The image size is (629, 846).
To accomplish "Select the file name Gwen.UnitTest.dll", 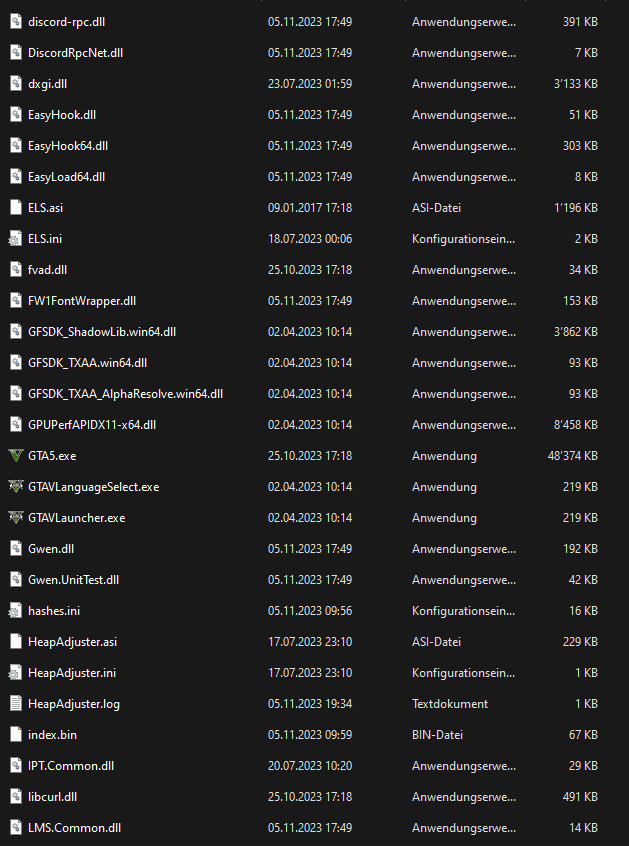I will click(73, 580).
